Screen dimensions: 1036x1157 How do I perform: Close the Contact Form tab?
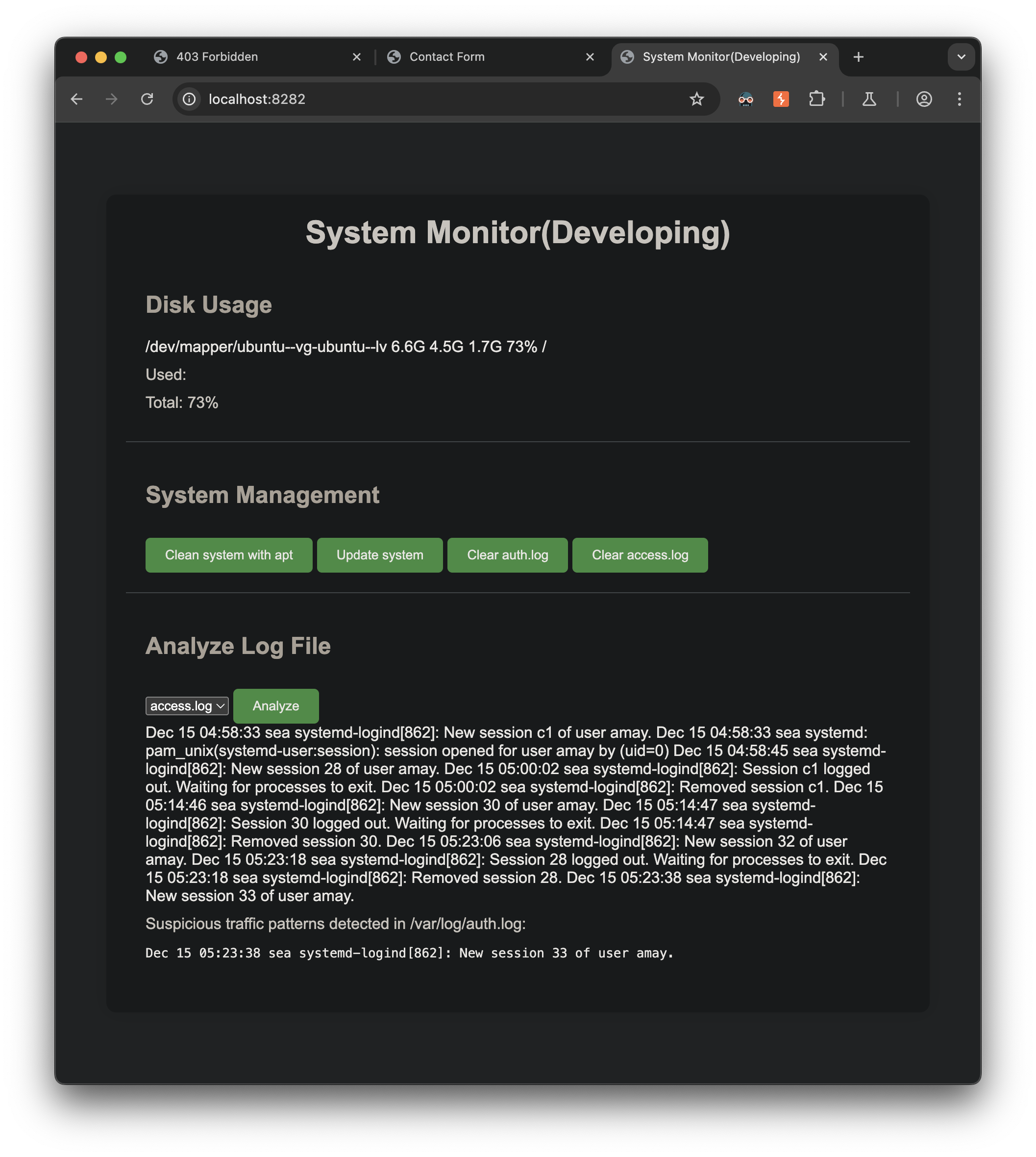point(590,57)
